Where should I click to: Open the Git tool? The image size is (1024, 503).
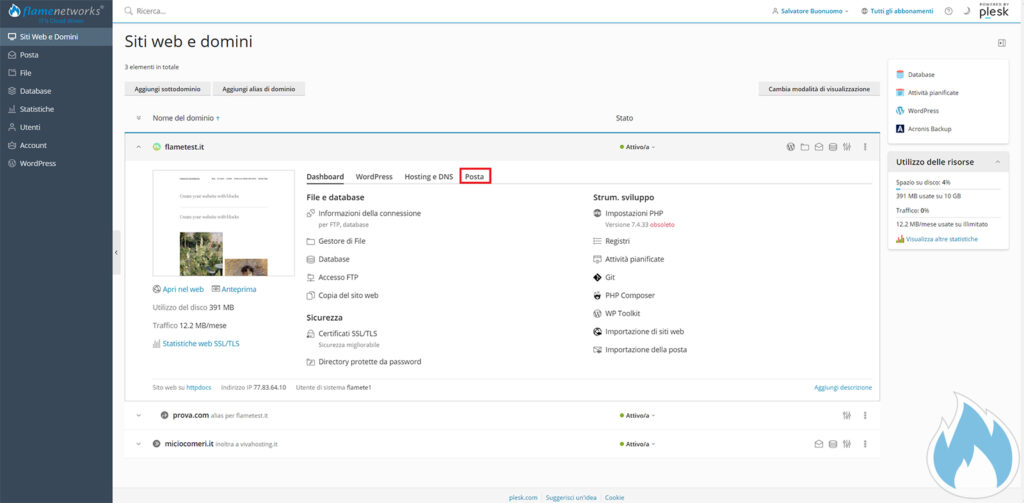click(609, 277)
